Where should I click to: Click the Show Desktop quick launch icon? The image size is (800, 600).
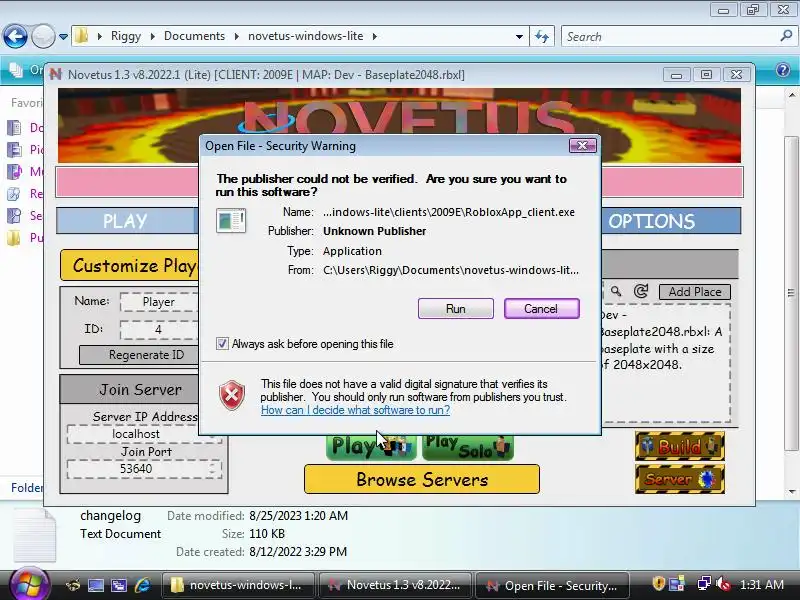coord(96,585)
